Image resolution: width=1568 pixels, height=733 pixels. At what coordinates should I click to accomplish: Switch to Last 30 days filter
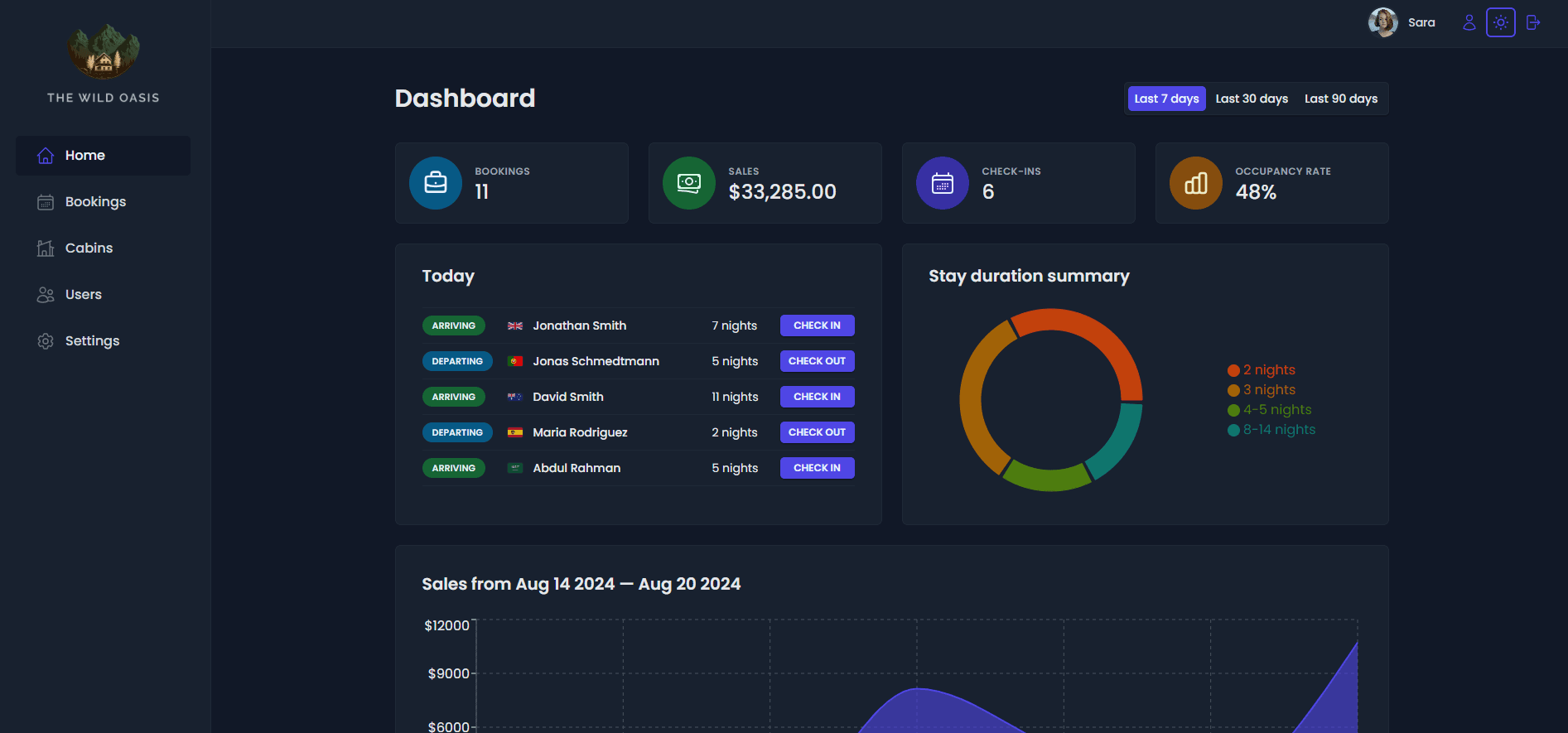coord(1252,99)
